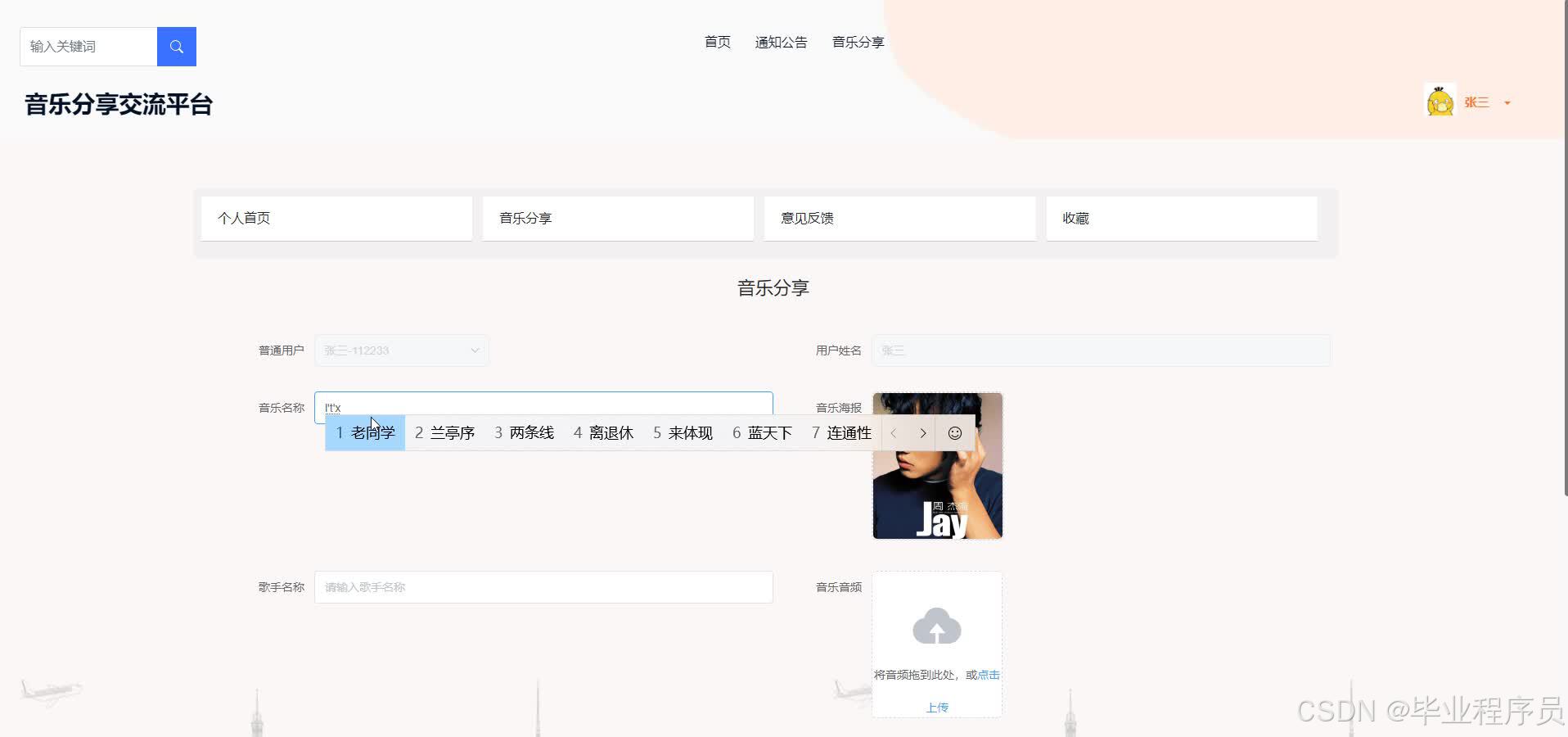Click the 音乐名称 input field

click(543, 407)
